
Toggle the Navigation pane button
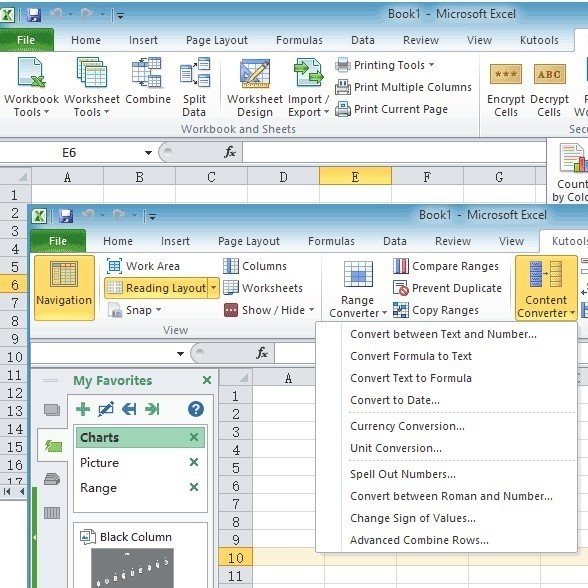(64, 288)
